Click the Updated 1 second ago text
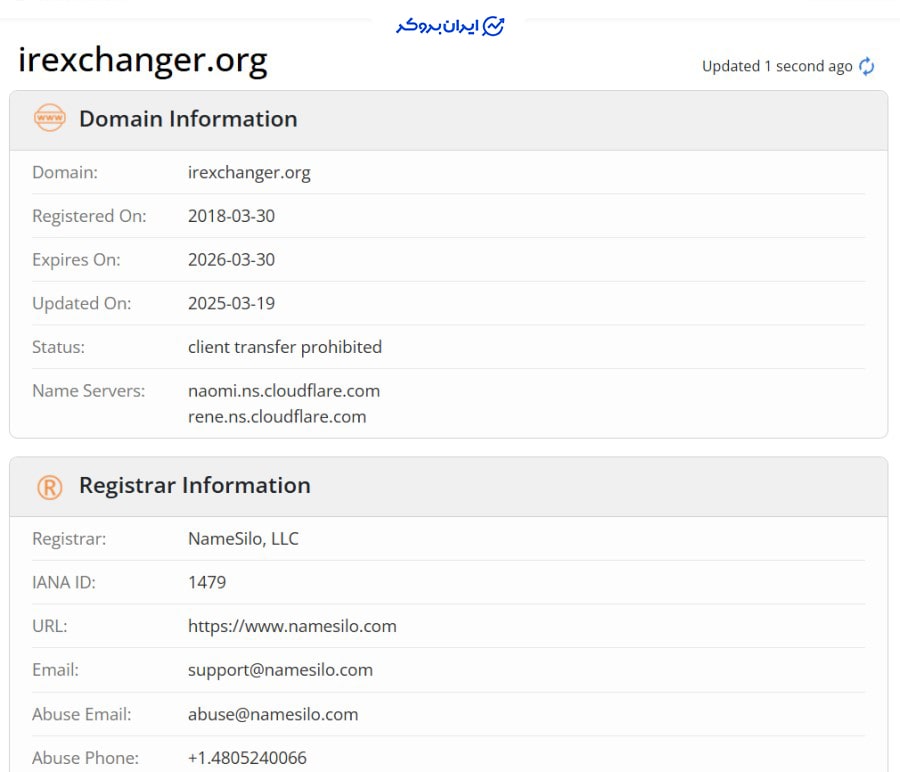The height and width of the screenshot is (772, 900). click(x=777, y=67)
